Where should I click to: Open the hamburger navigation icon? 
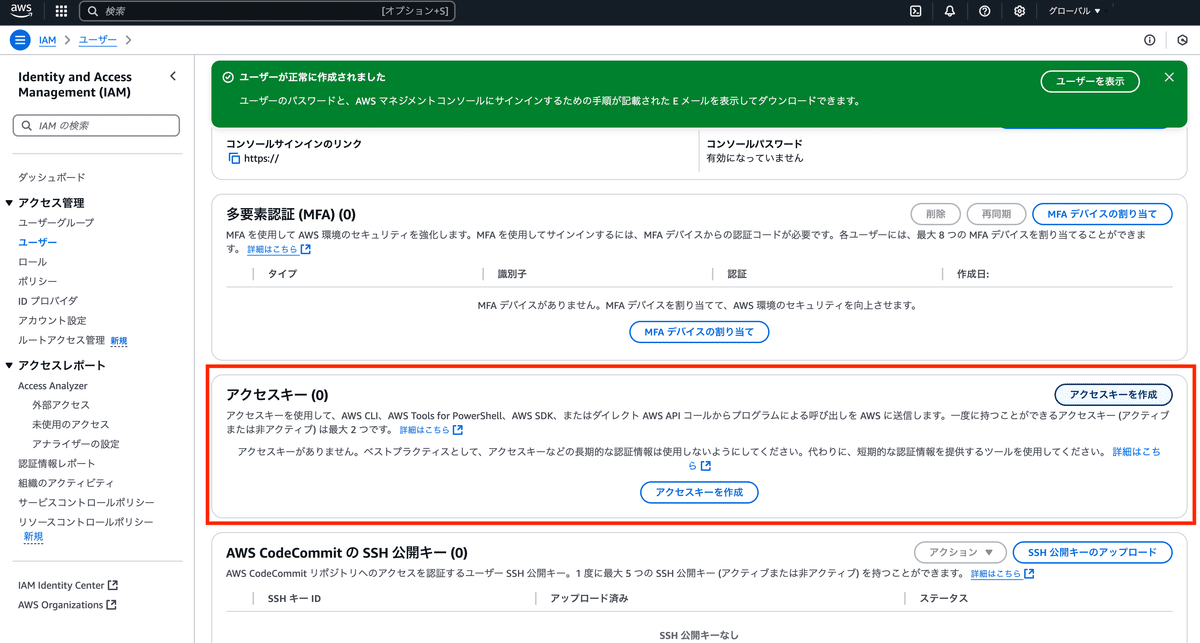[x=19, y=39]
